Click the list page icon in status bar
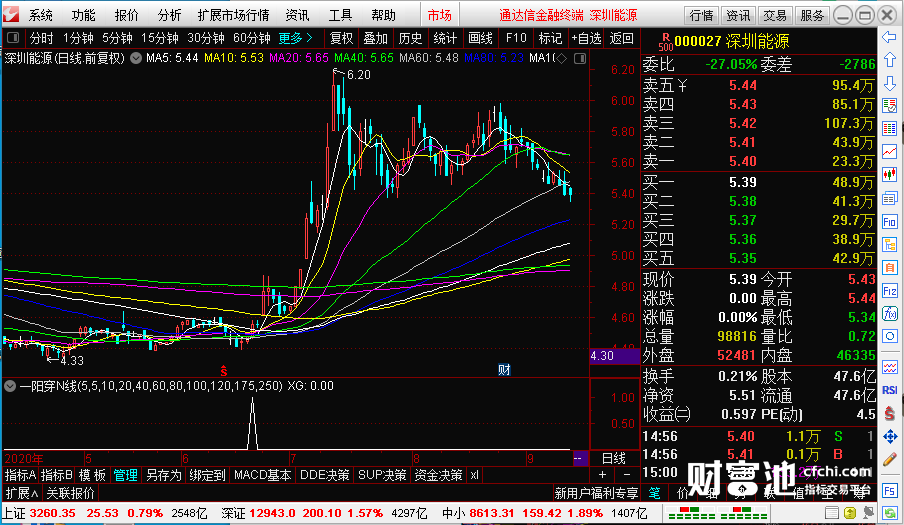This screenshot has height=525, width=904. pyautogui.click(x=831, y=512)
